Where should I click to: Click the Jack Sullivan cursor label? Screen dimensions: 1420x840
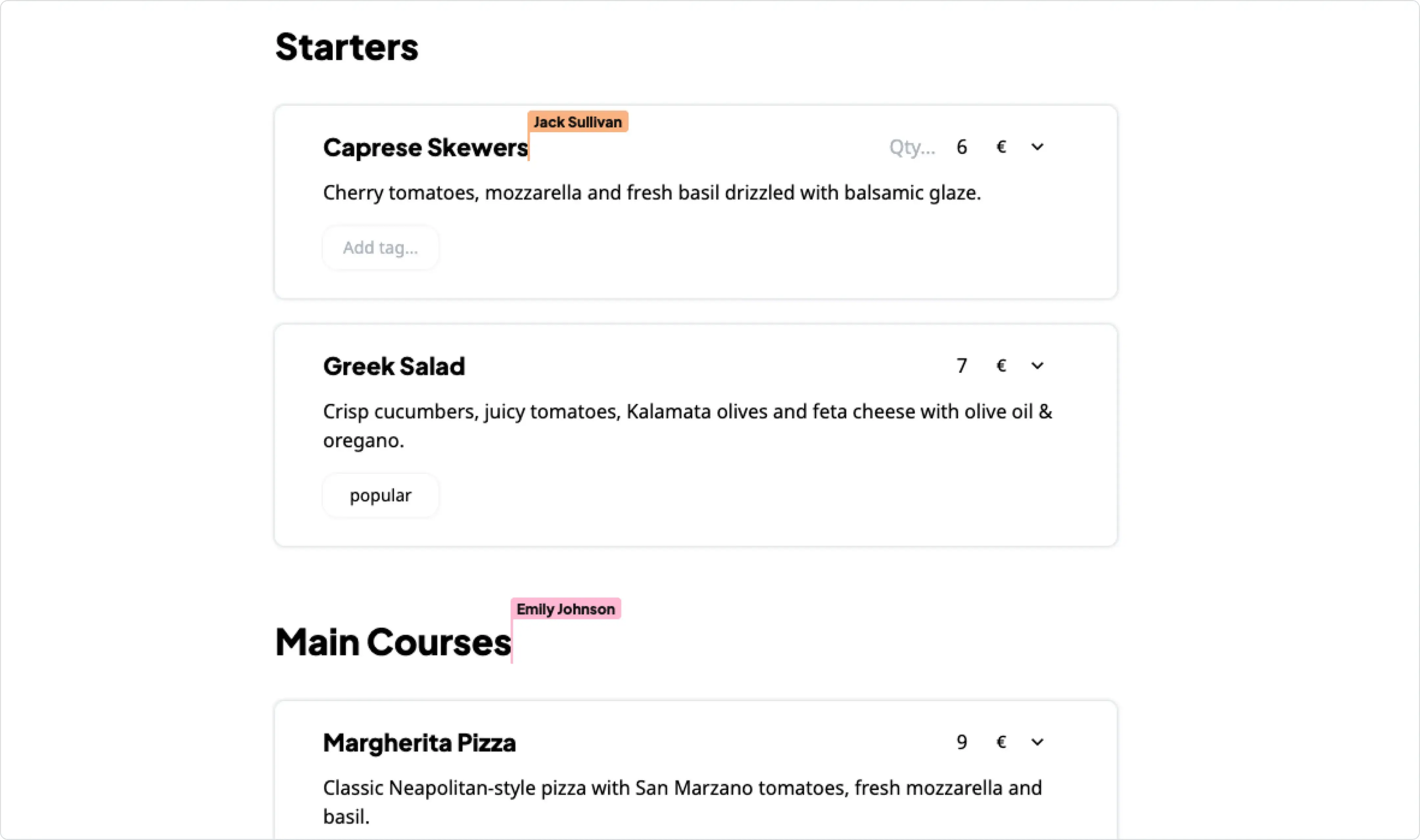[577, 122]
